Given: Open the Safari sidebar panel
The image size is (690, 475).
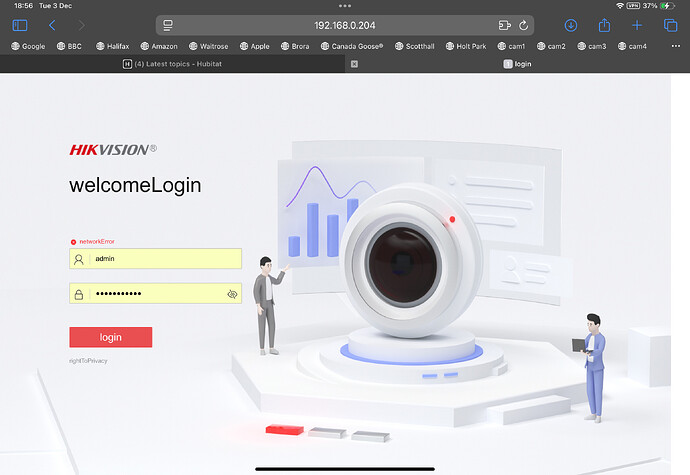Looking at the screenshot, I should pyautogui.click(x=20, y=25).
